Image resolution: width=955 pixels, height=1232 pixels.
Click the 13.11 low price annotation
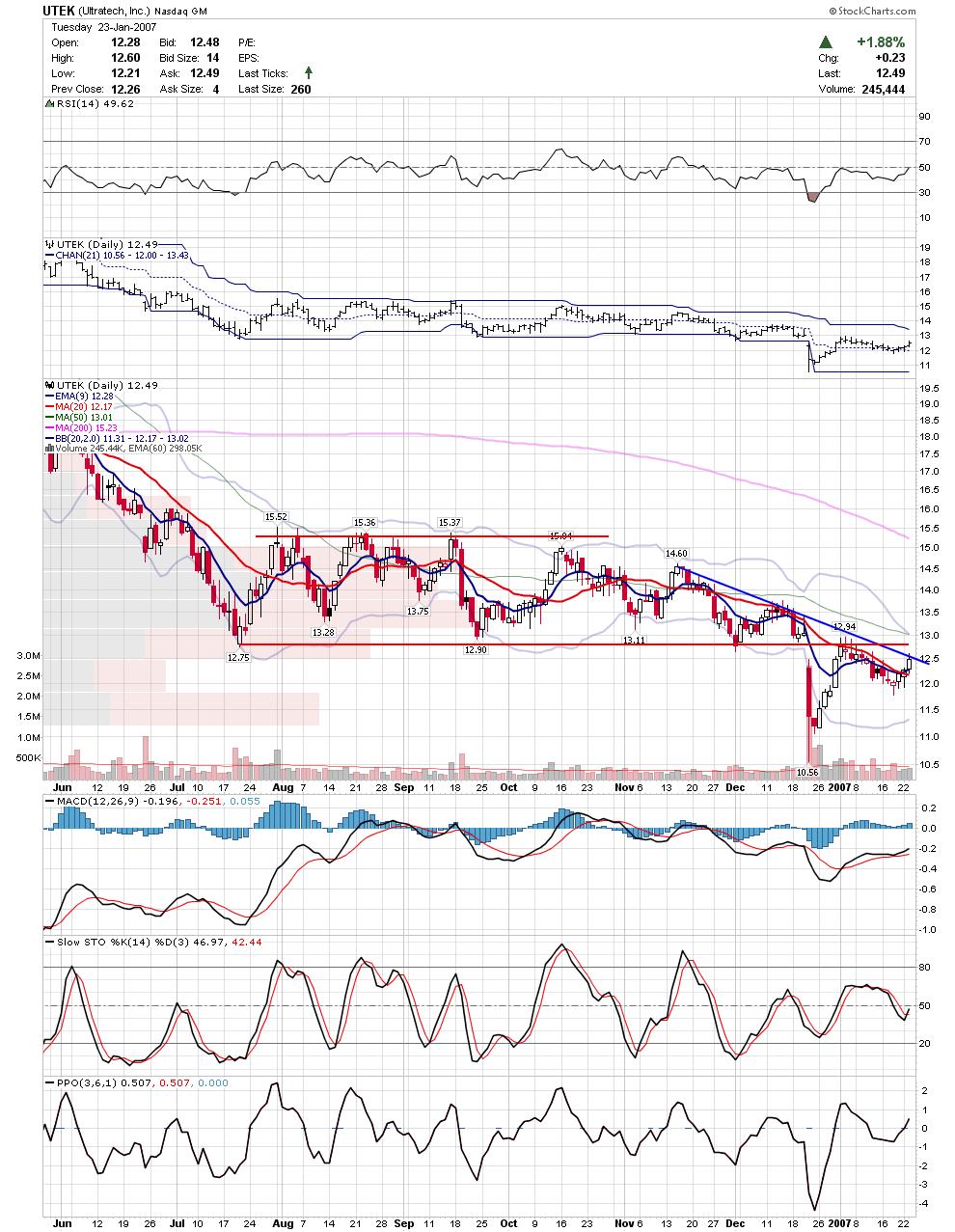[634, 641]
